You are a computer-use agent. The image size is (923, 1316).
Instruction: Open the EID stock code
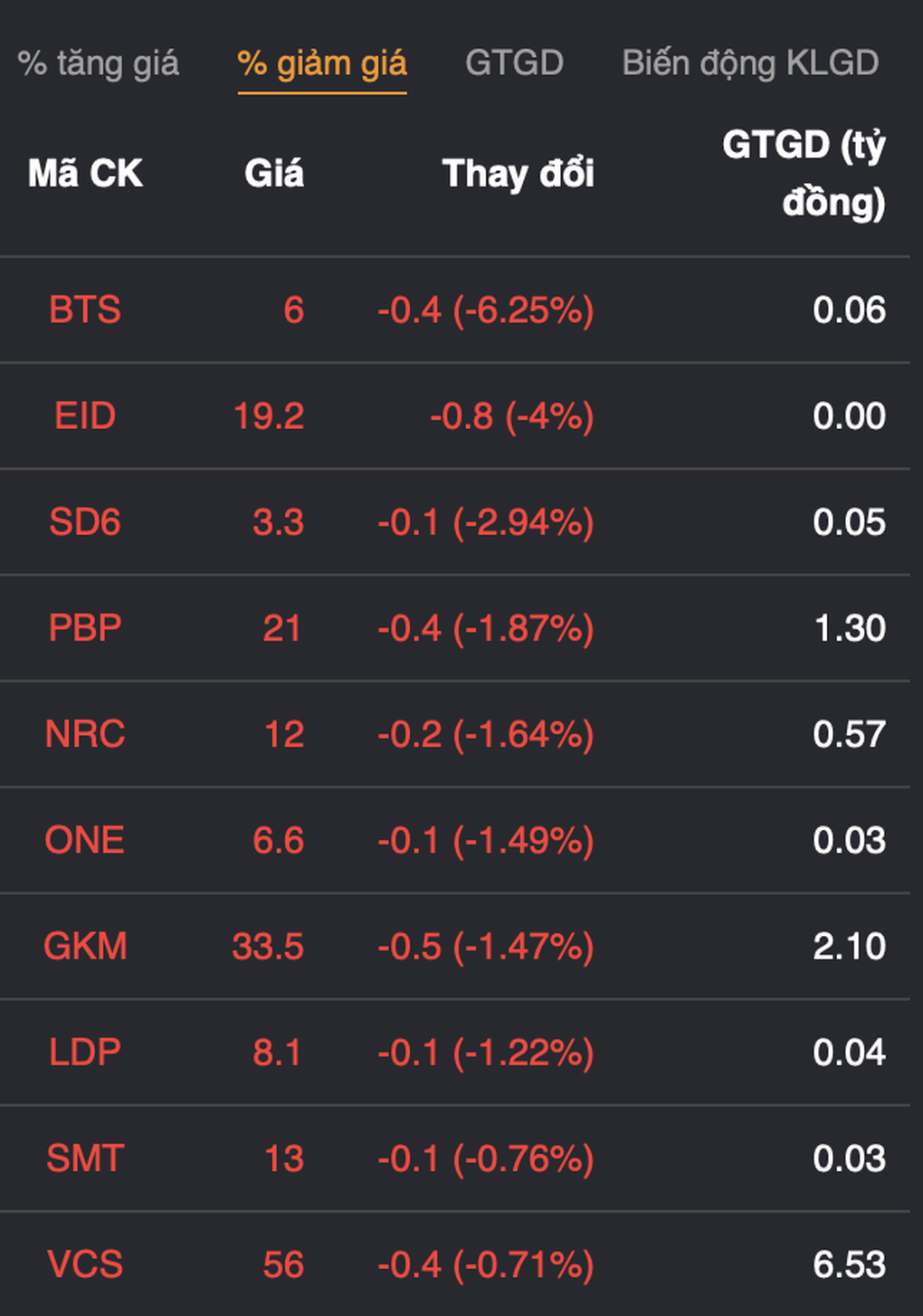point(85,416)
